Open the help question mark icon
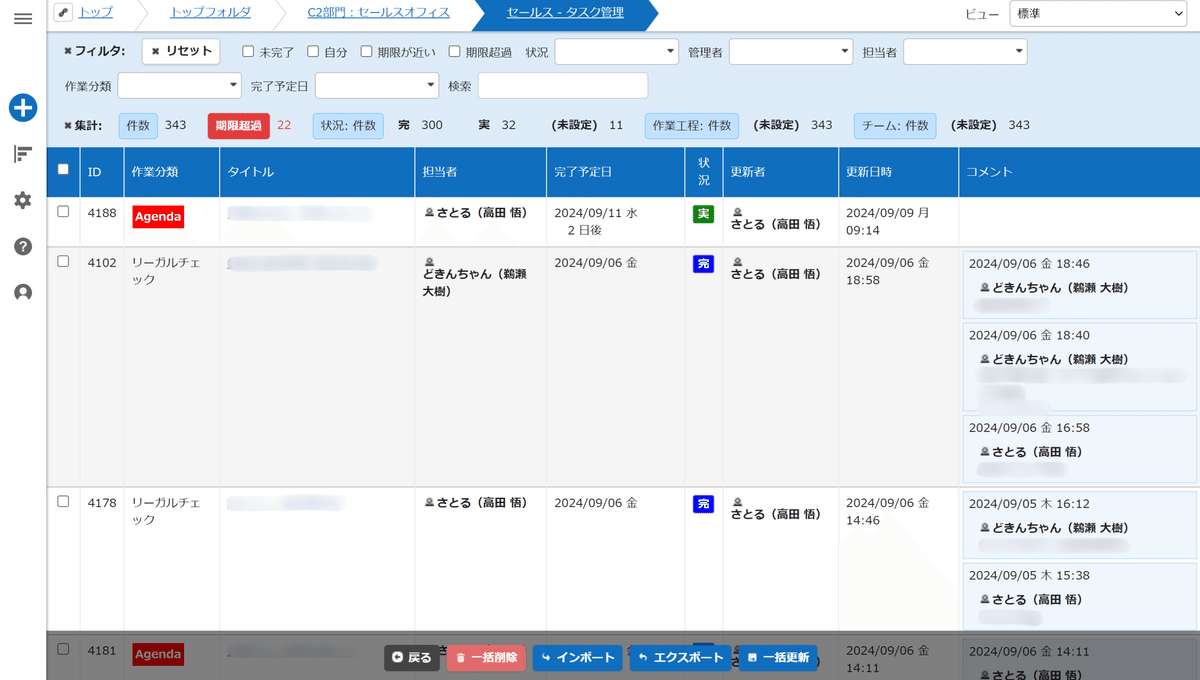Screen dimensions: 1200x680 coord(23,246)
